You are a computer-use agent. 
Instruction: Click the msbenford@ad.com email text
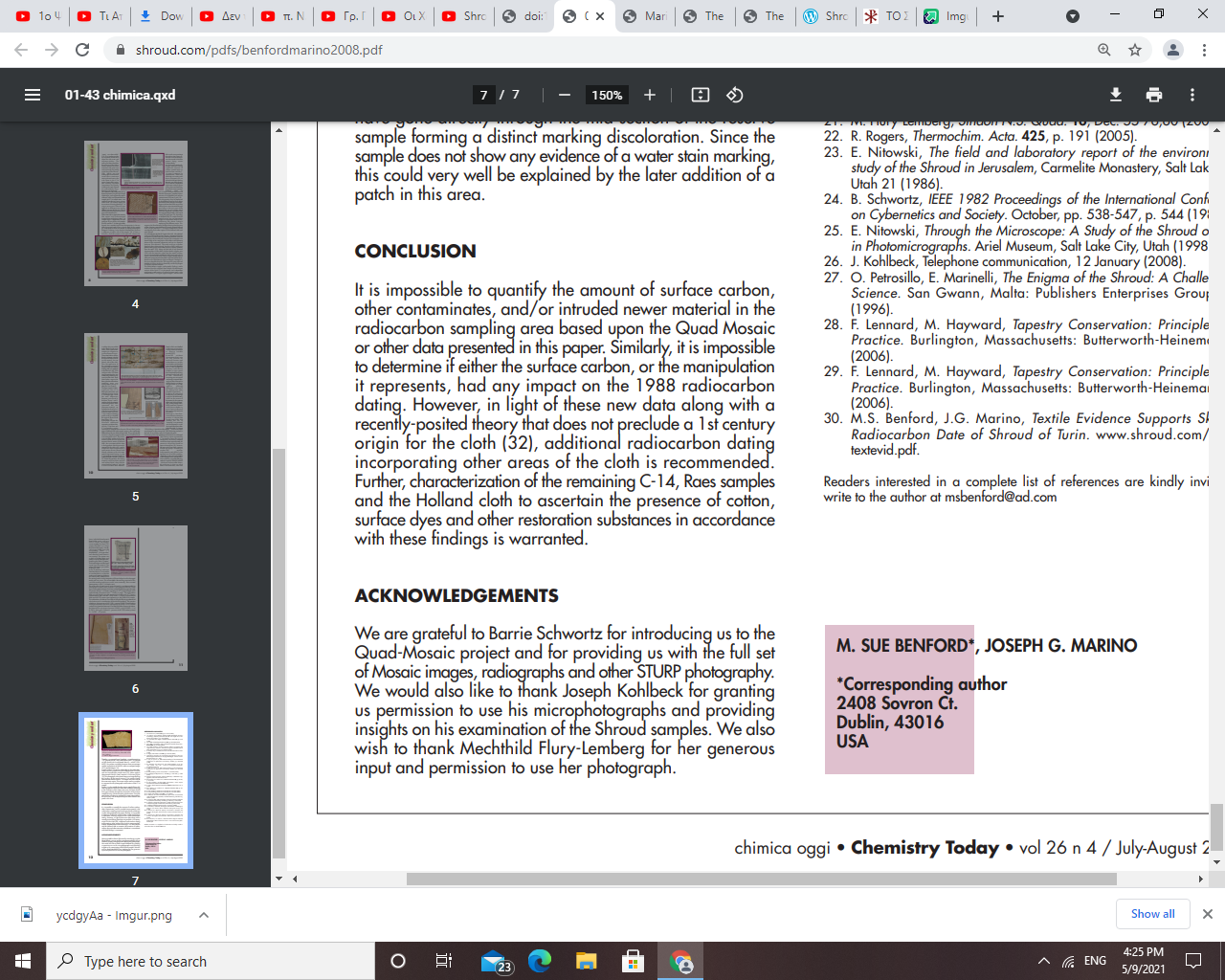pyautogui.click(x=1001, y=498)
